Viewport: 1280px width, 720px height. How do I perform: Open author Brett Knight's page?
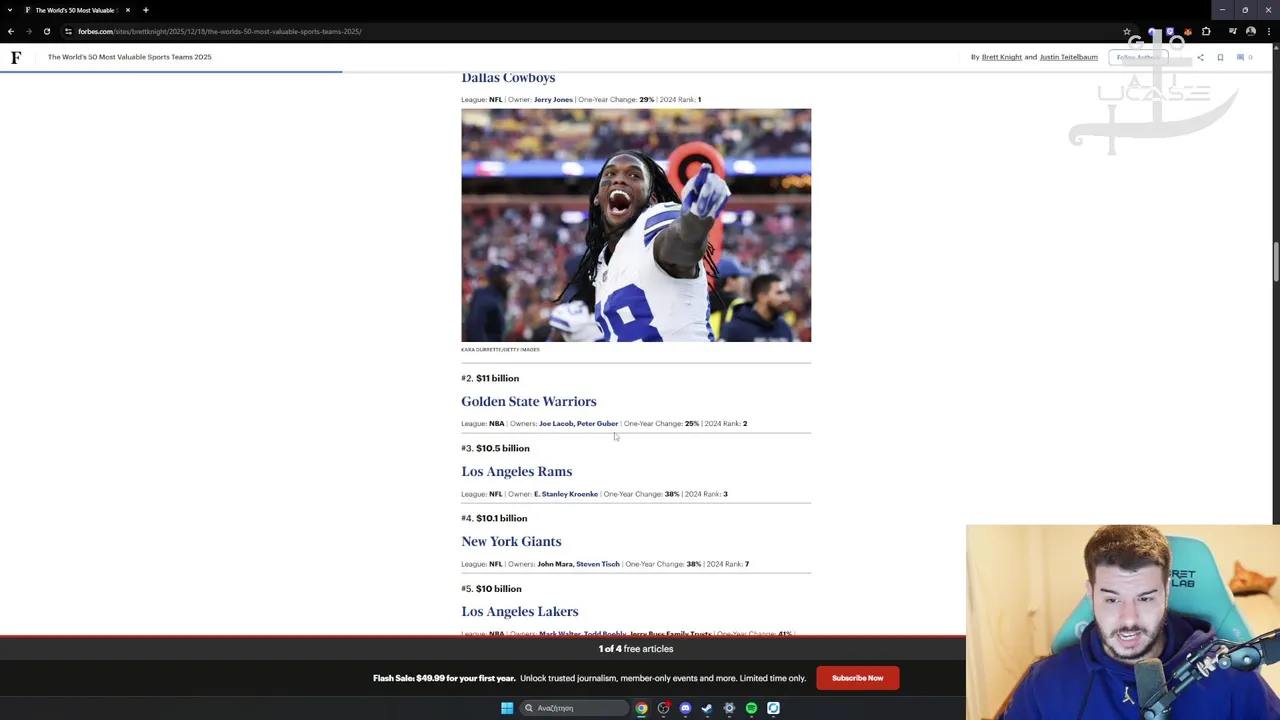[x=1002, y=57]
